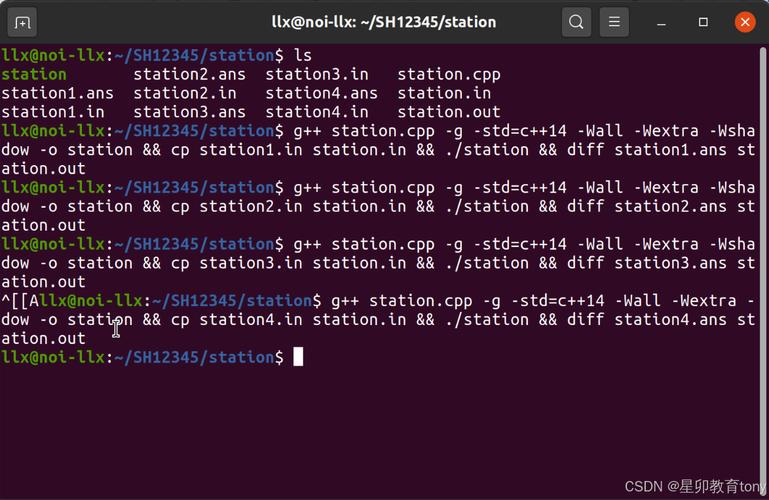Click station.cpp in the ls output
The height and width of the screenshot is (500, 769).
[x=449, y=75]
